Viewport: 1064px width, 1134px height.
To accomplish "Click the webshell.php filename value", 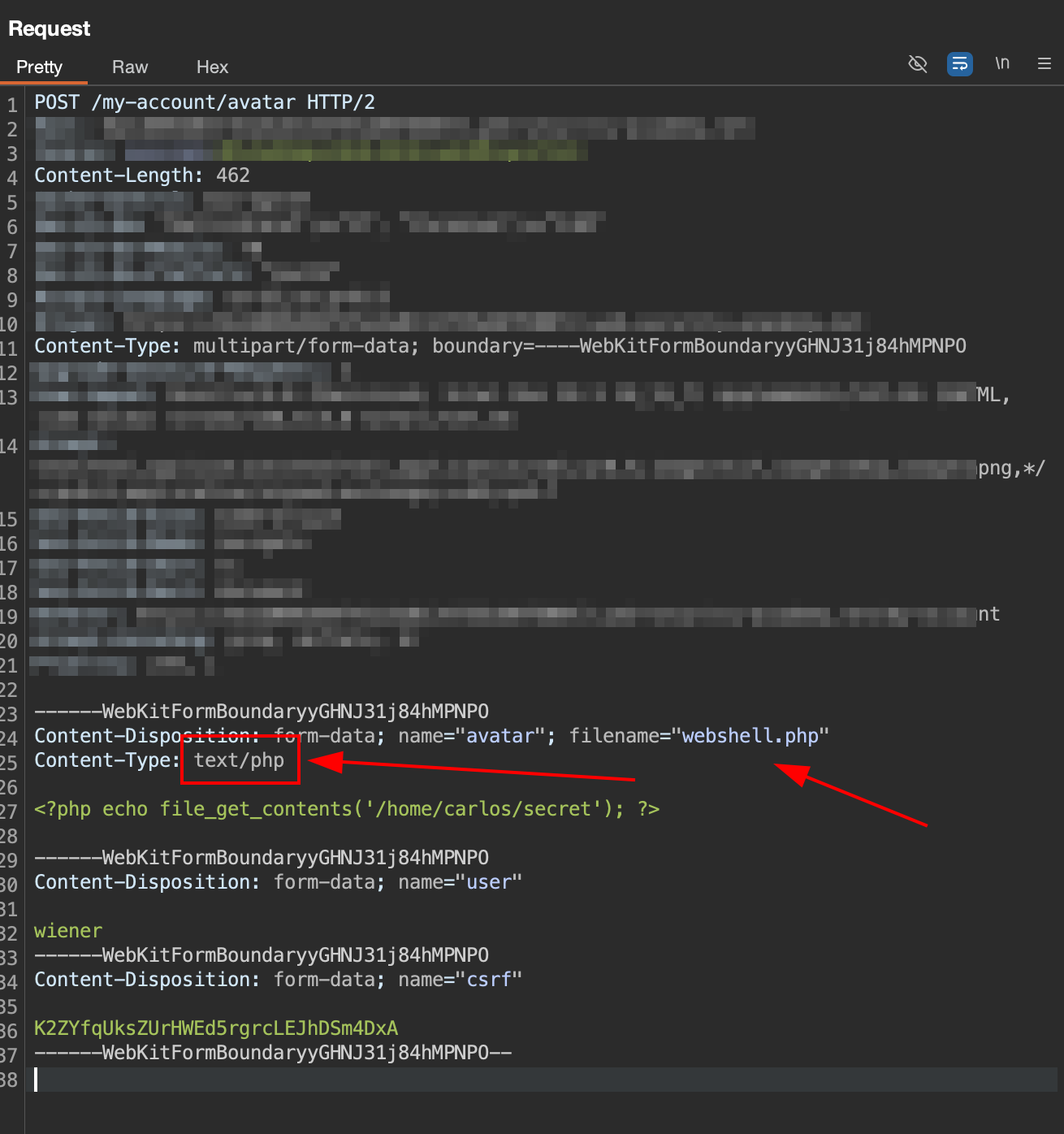I will pyautogui.click(x=750, y=736).
